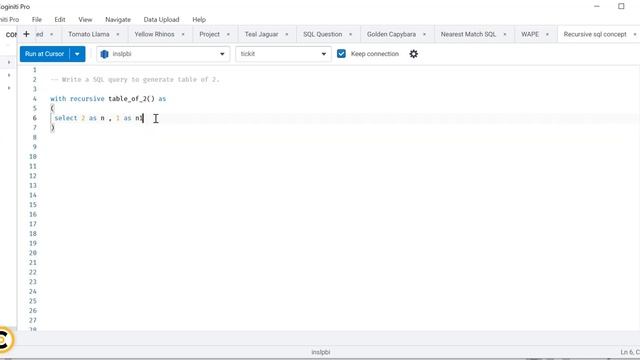Switch to the Yellow Rhinos tab

point(154,34)
